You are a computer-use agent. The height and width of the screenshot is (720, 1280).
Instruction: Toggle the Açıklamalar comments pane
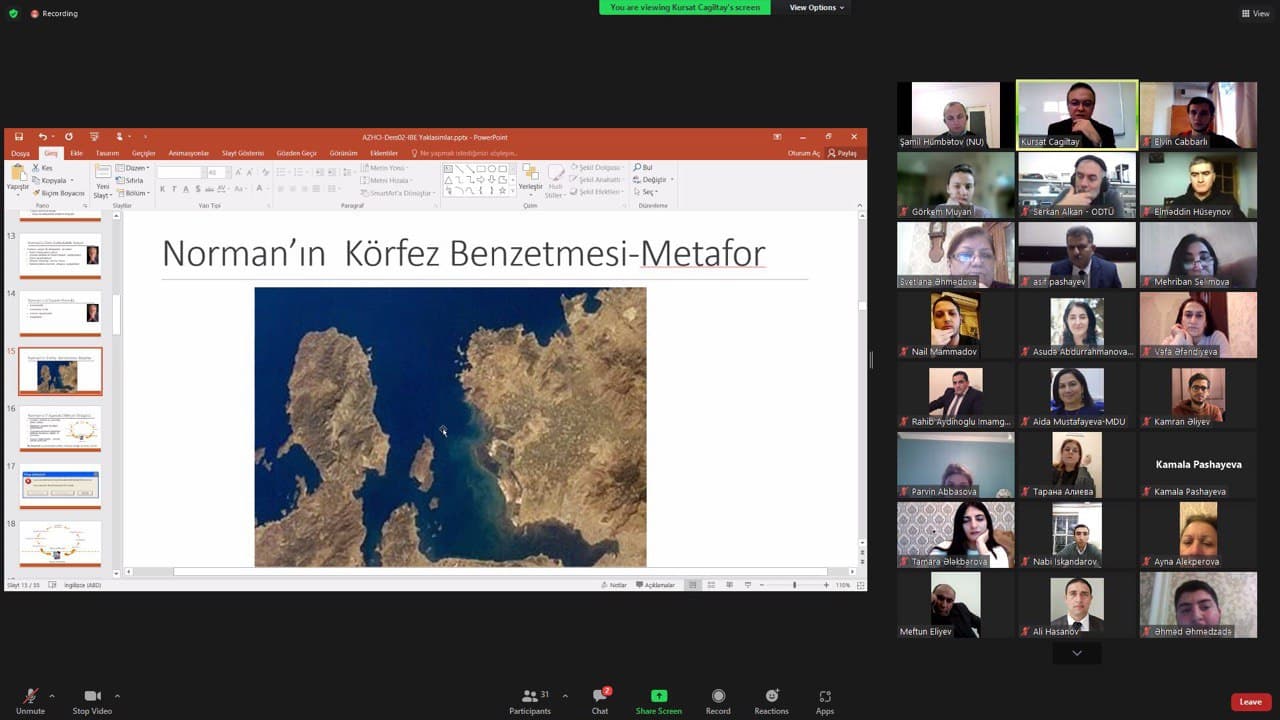[x=654, y=585]
